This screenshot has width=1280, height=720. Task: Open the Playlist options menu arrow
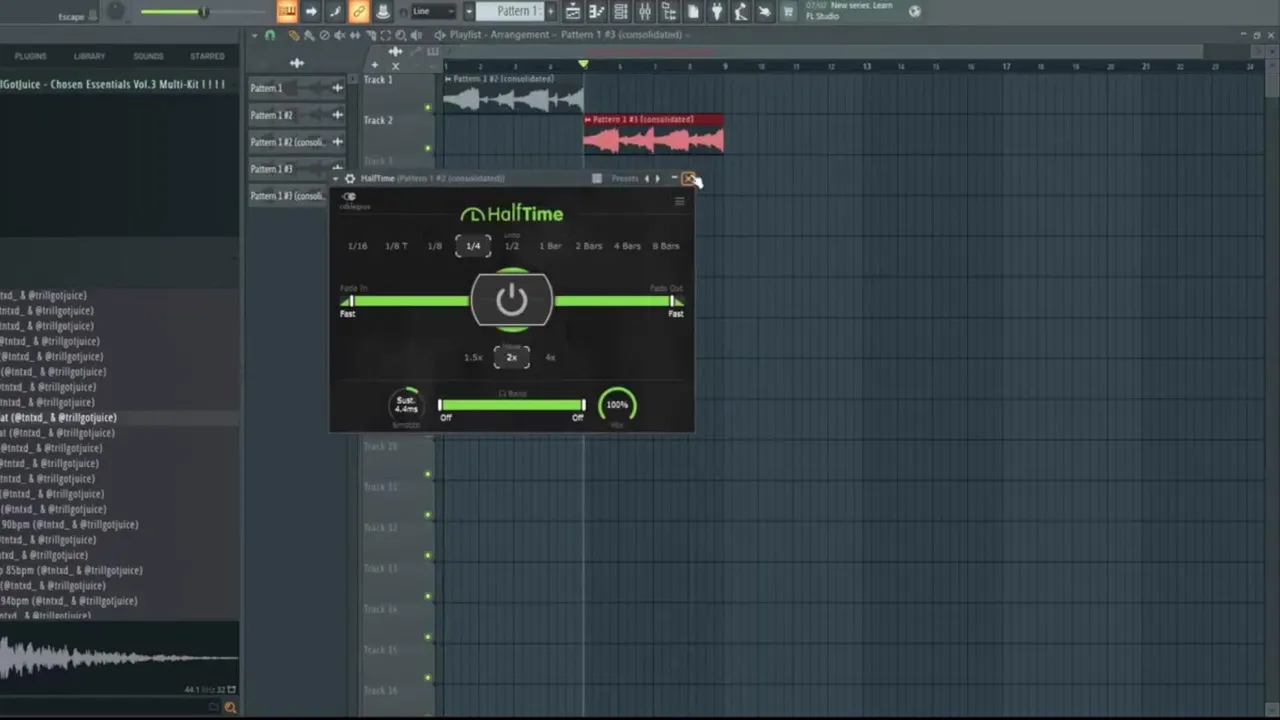(x=254, y=35)
